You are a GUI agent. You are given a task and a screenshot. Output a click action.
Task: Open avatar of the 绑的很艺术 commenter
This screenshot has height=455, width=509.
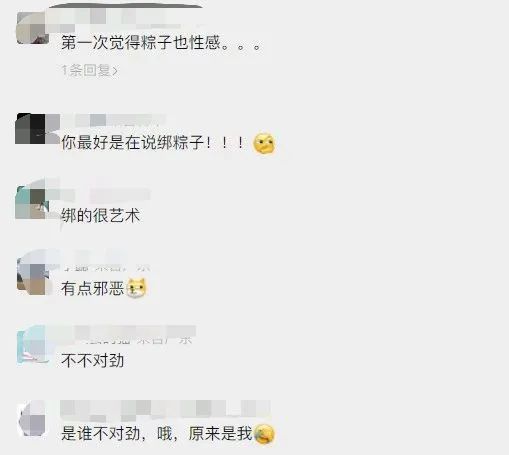[x=32, y=203]
